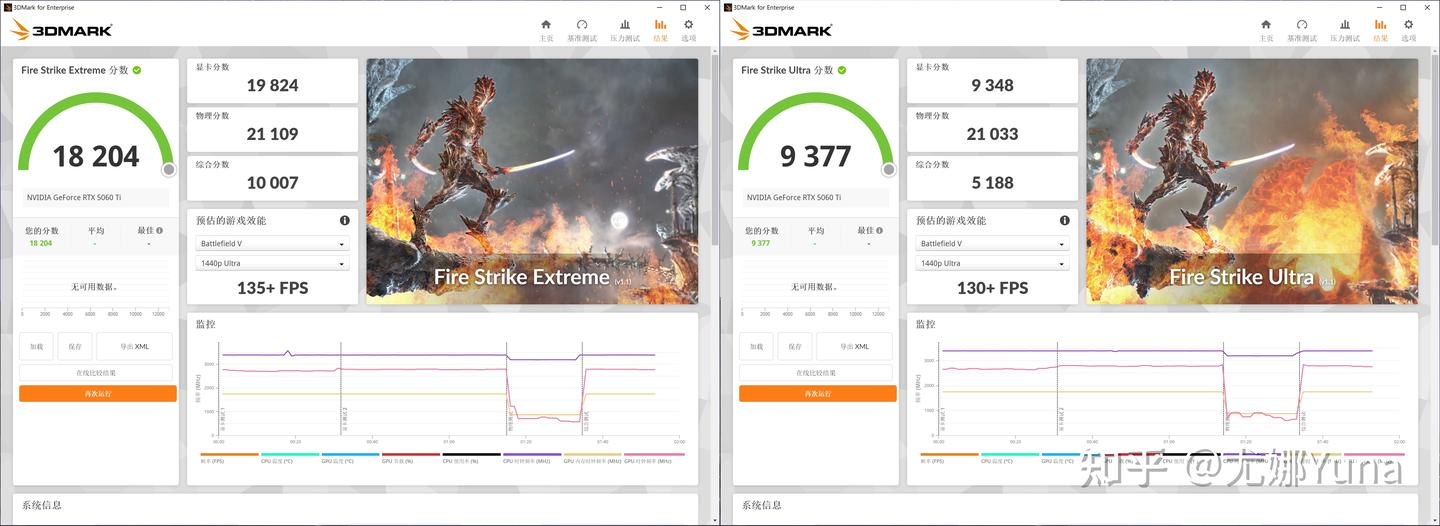Toggle GPU 内存时钟频率 yellow legend in Extreme monitoring chart
Screen dimensions: 1440x526
(x=592, y=457)
